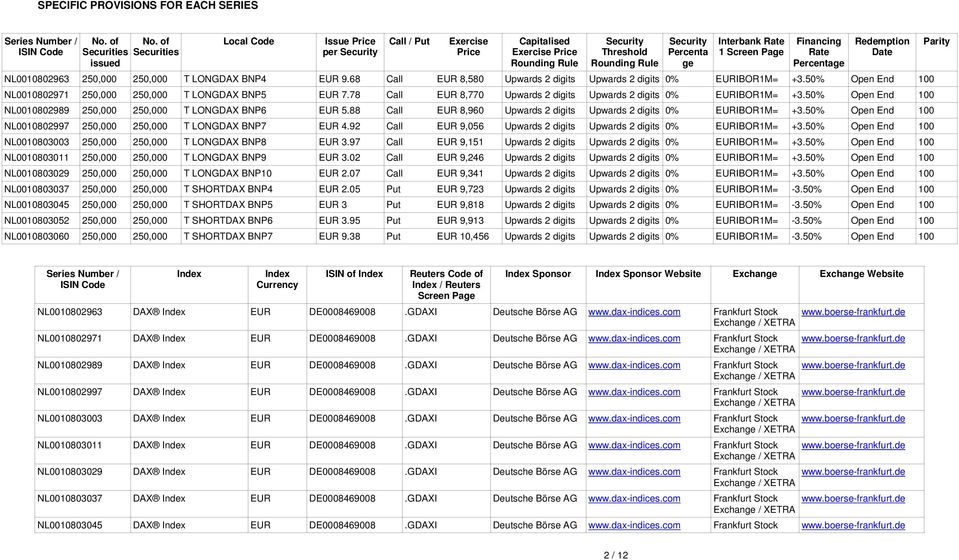This screenshot has width=959, height=560.
Task: Click exercise price EUR 8,580
Action: 460,79
